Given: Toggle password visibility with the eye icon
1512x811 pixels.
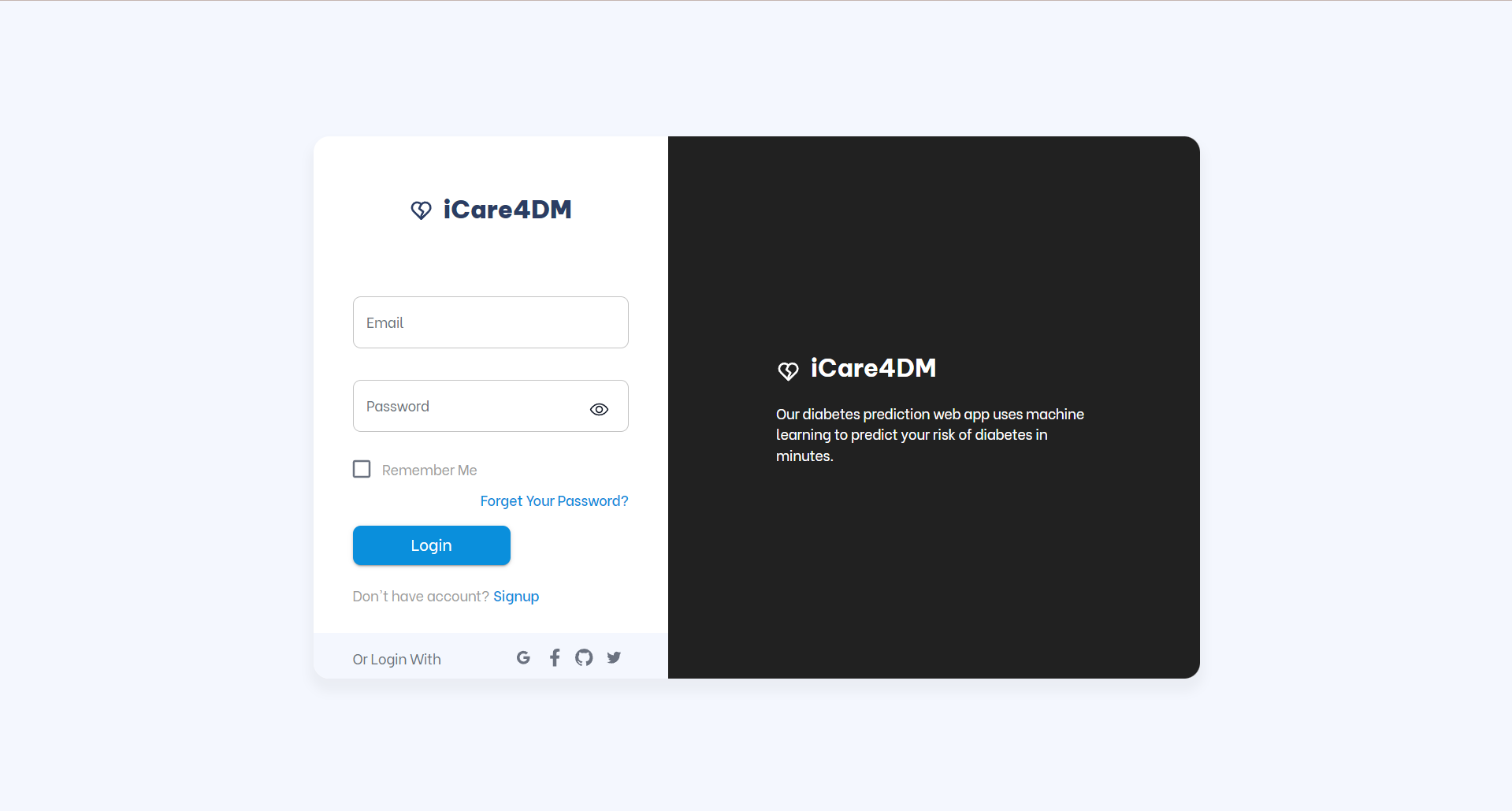Looking at the screenshot, I should 599,409.
